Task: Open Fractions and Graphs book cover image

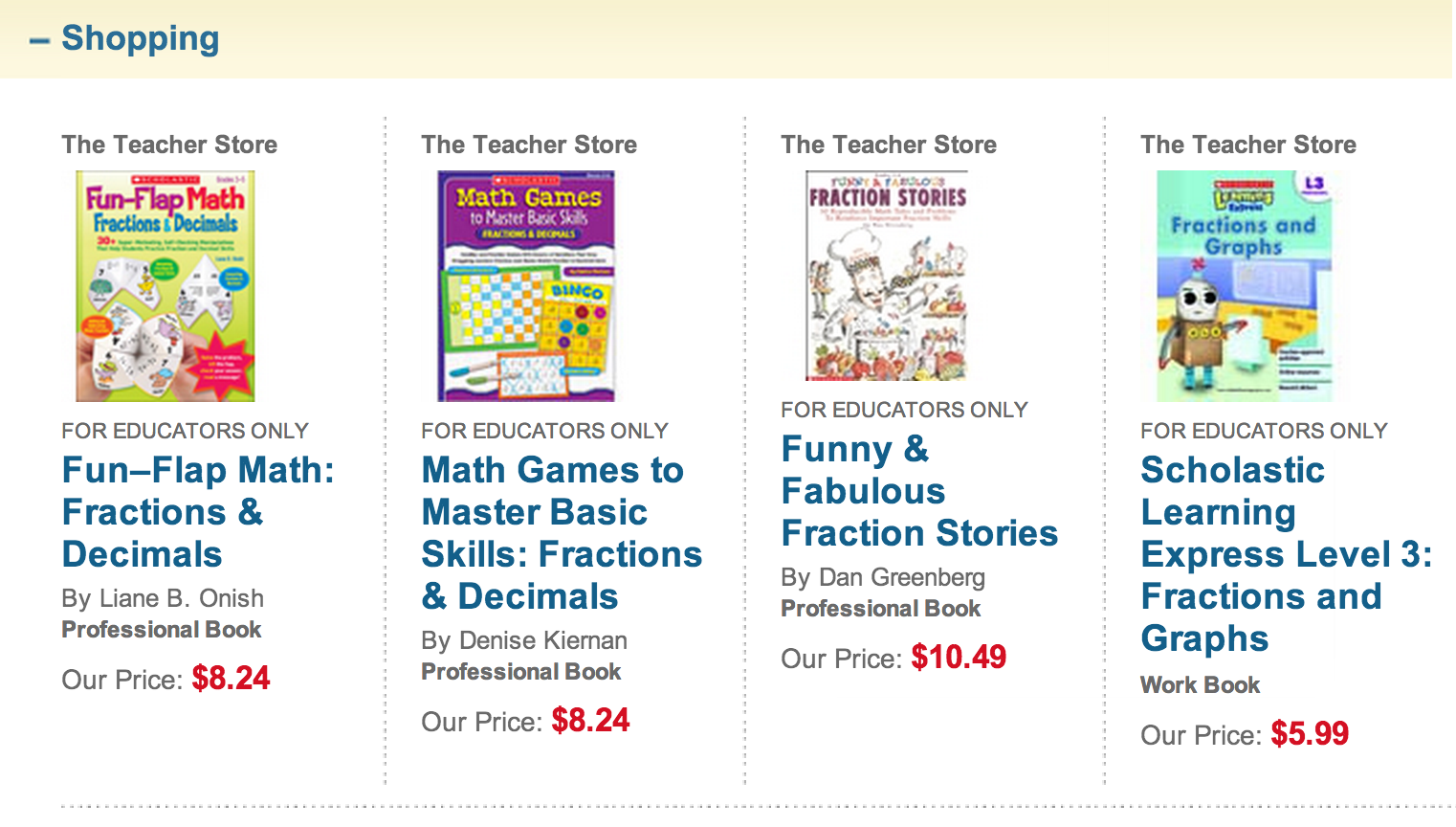Action: (1244, 285)
